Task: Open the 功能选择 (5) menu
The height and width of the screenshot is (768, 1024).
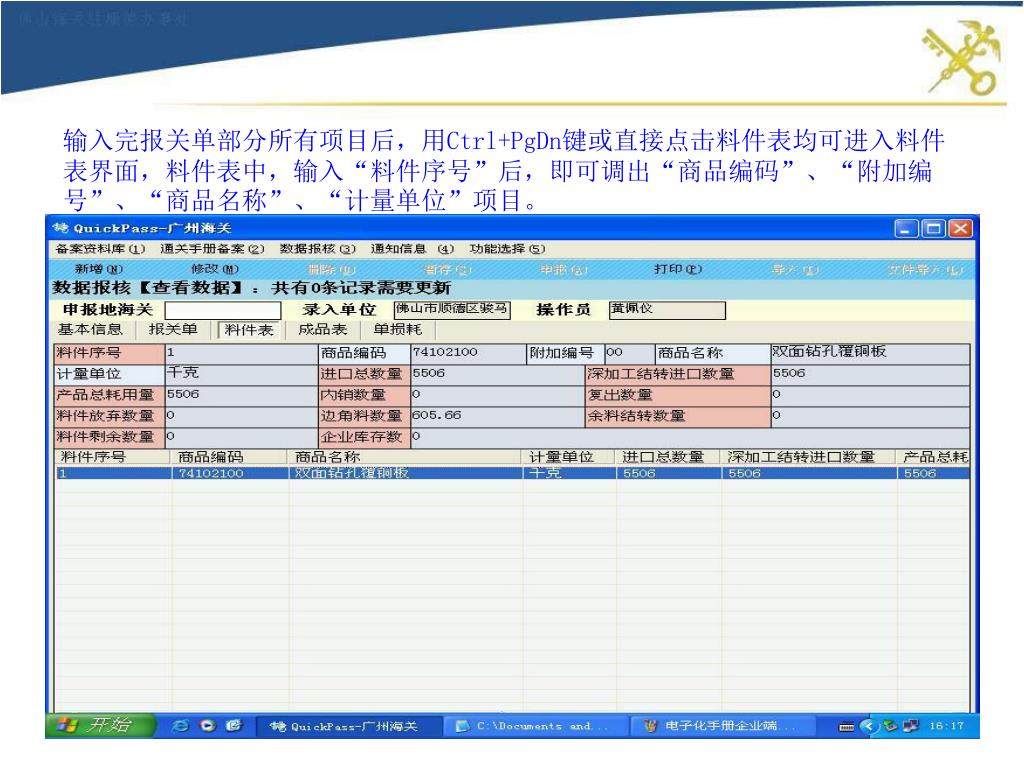Action: (507, 249)
